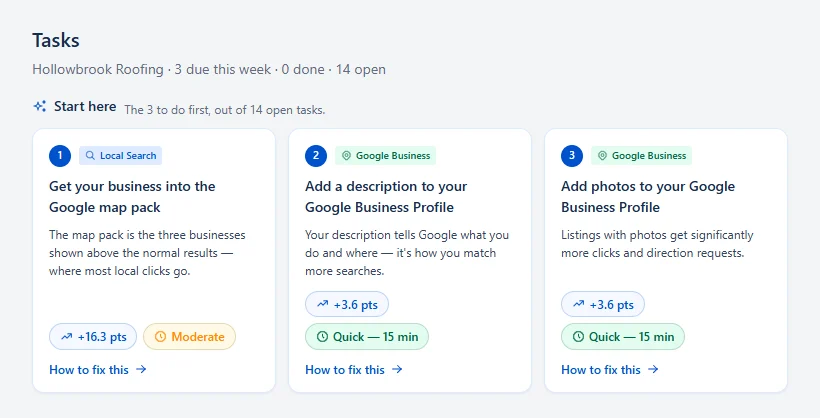Screen dimensions: 820x418
Task: Click the Local Search tag
Action: [120, 155]
